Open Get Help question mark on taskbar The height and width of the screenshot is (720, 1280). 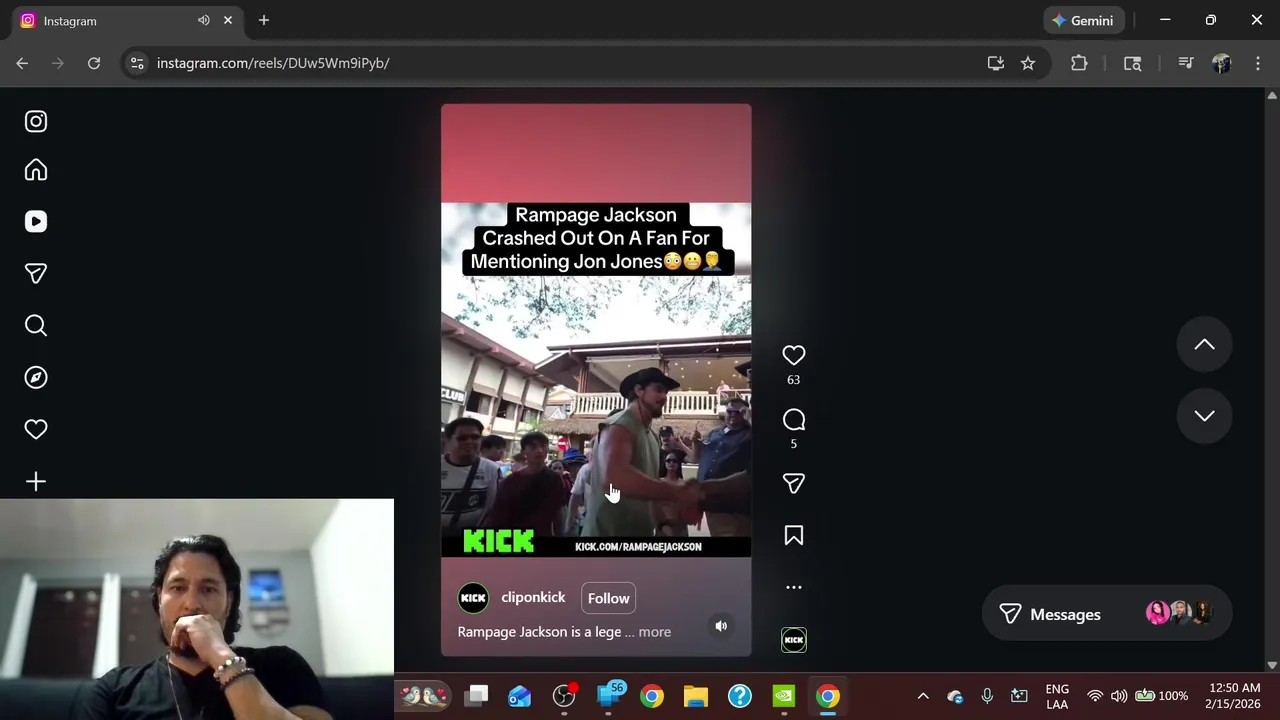click(740, 696)
